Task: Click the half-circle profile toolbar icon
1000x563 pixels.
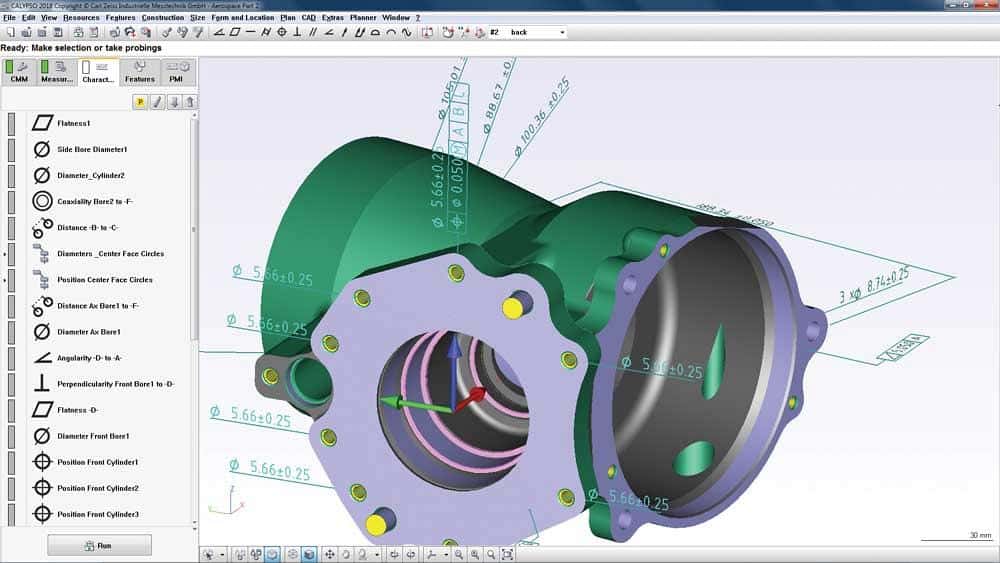Action: [x=375, y=32]
